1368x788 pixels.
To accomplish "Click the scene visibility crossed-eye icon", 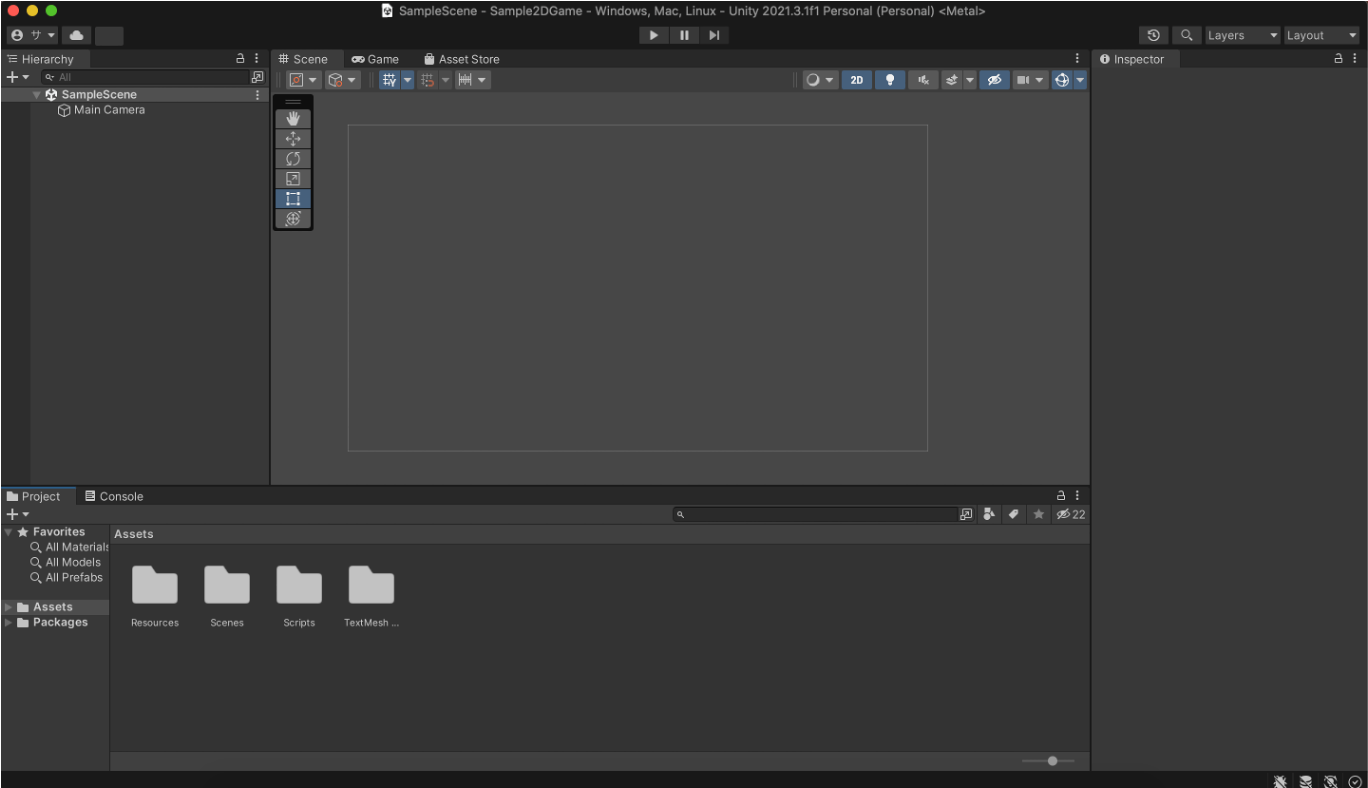I will [x=994, y=79].
